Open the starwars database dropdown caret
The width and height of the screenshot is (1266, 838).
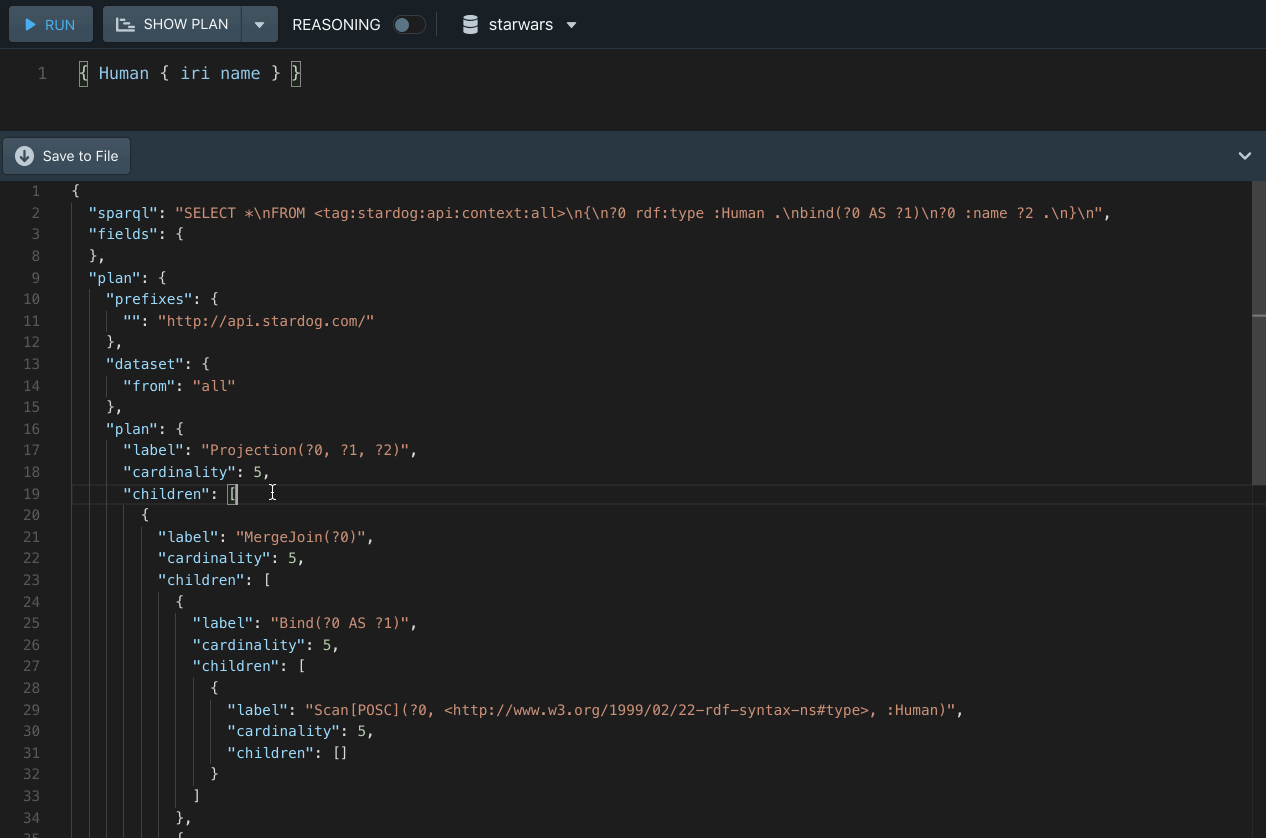[x=572, y=25]
